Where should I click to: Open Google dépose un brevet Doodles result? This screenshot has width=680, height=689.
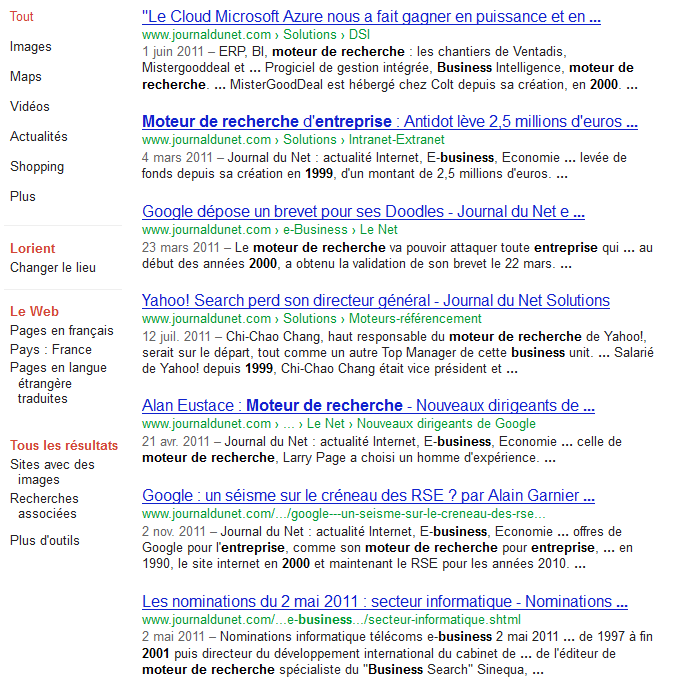(x=363, y=212)
